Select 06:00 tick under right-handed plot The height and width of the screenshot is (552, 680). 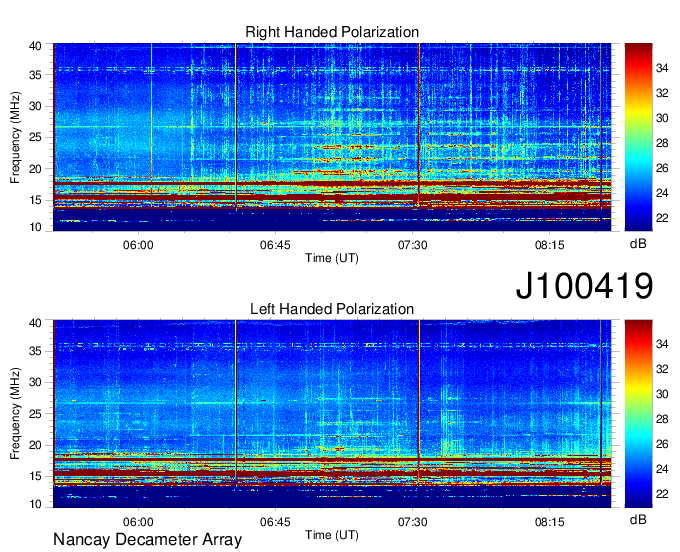point(138,245)
